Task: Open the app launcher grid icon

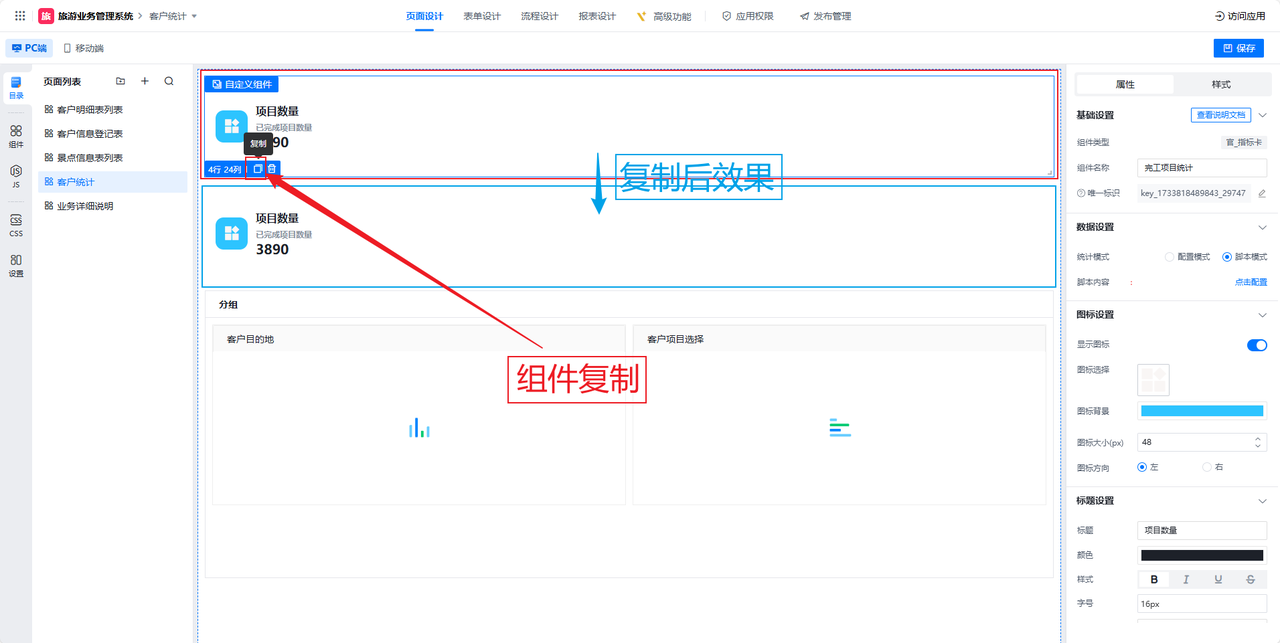Action: [x=20, y=16]
